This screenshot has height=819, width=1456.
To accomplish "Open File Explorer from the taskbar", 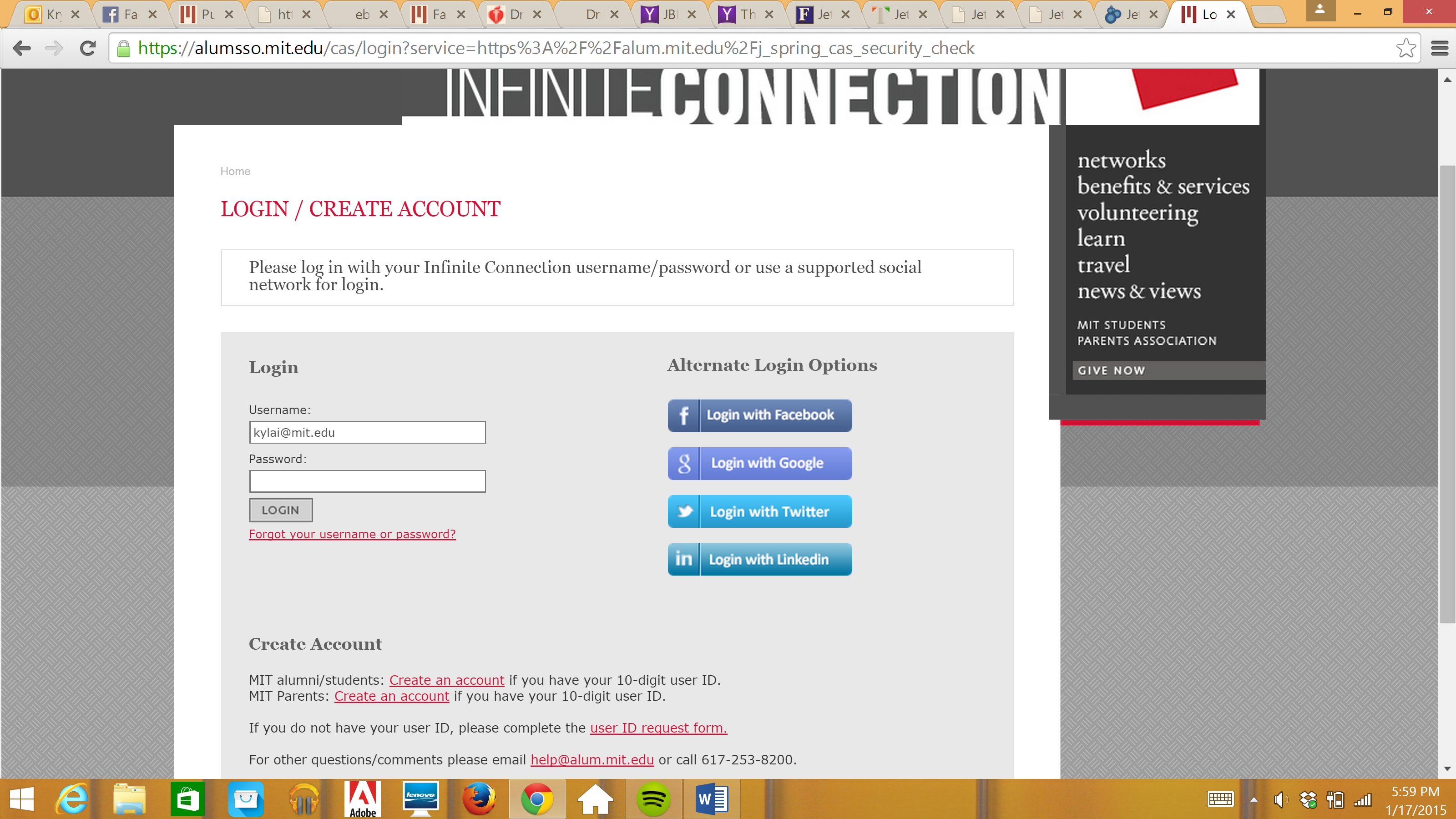I will (x=129, y=799).
